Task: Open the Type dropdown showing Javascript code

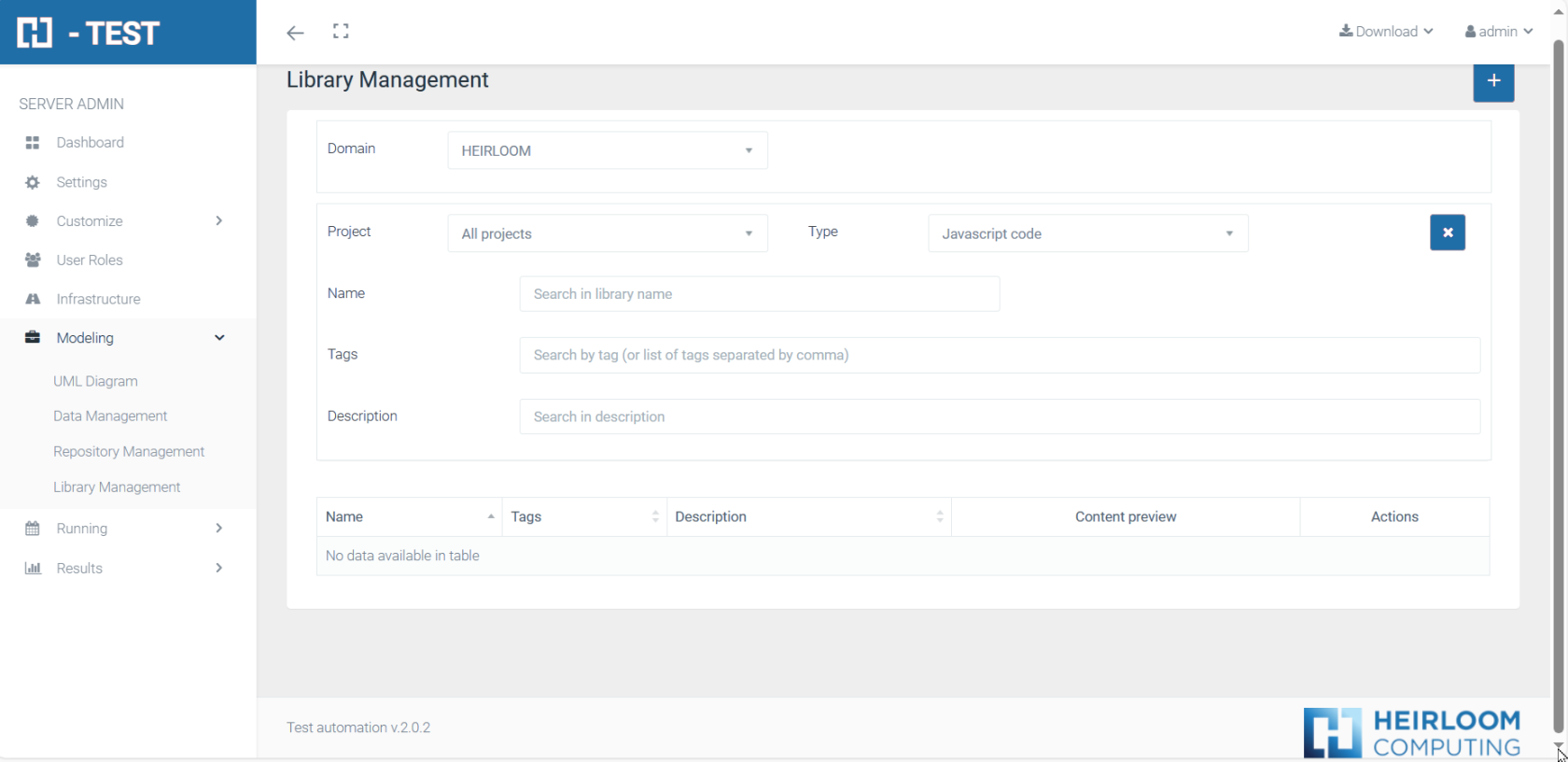Action: coord(1087,233)
